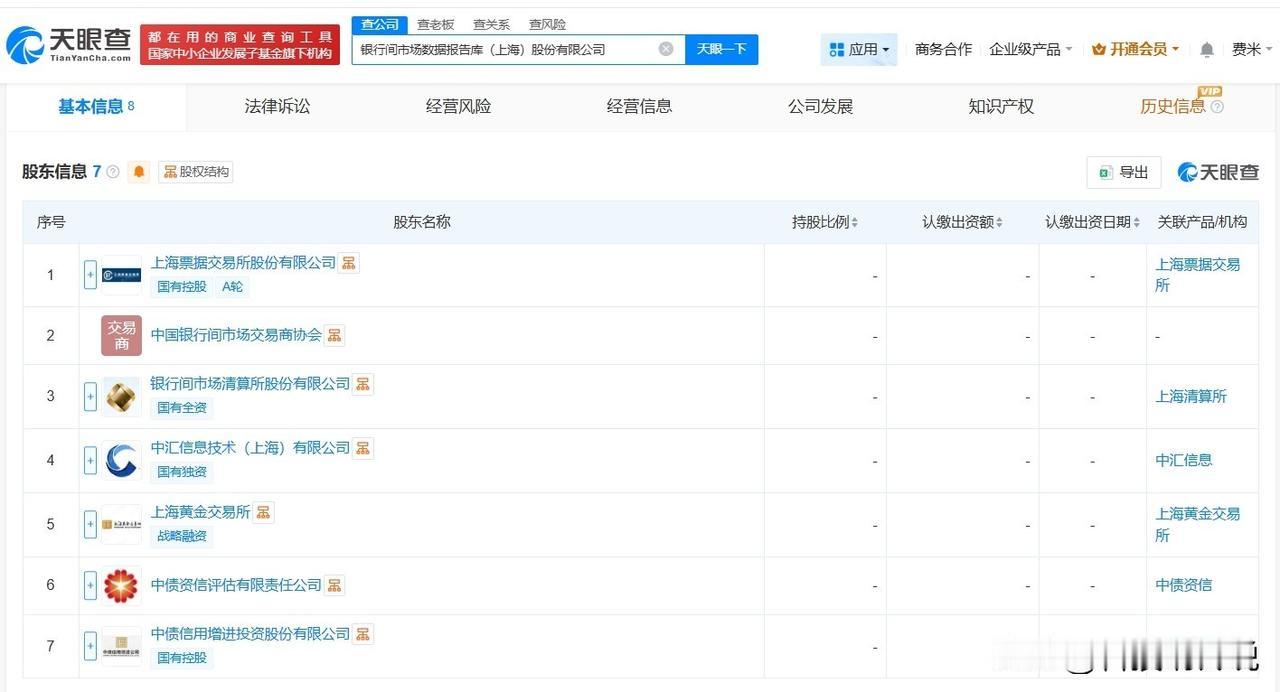
Task: Click the 中债资信评估 red flower logo
Action: [121, 585]
